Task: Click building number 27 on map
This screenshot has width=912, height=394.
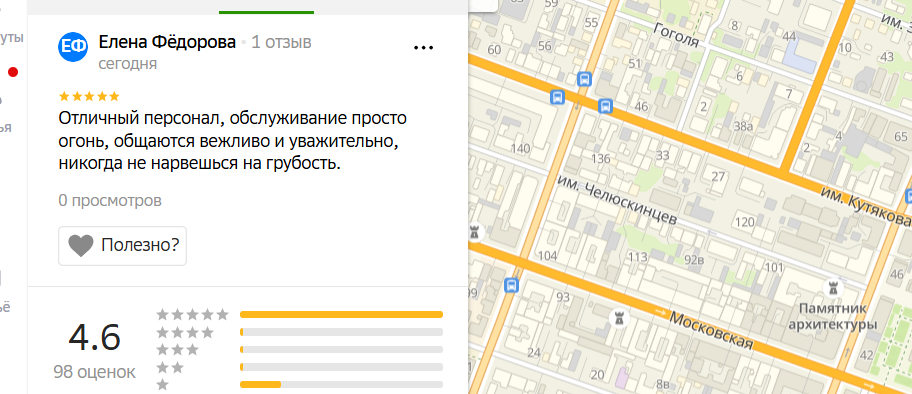Action: click(718, 177)
